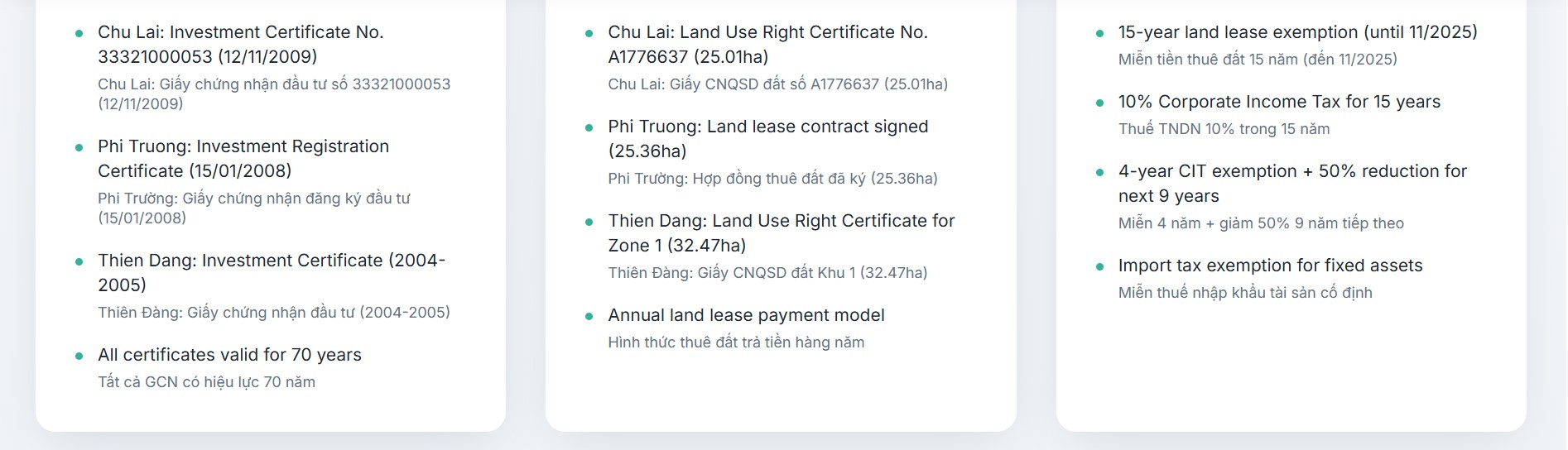Click the Vietnamese text "Tất cả GCN có hiệu lực 70 năm"
1568x450 pixels.
[206, 382]
